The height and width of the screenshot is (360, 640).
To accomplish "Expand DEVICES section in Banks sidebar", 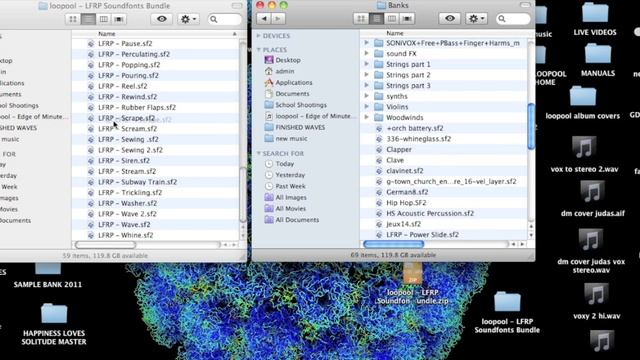I will point(258,36).
